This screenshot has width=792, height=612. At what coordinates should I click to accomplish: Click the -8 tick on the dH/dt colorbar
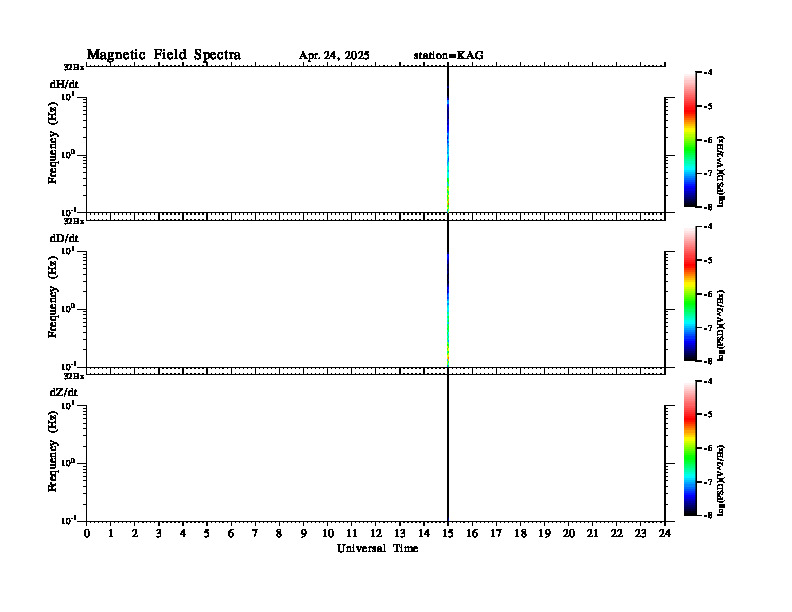708,207
